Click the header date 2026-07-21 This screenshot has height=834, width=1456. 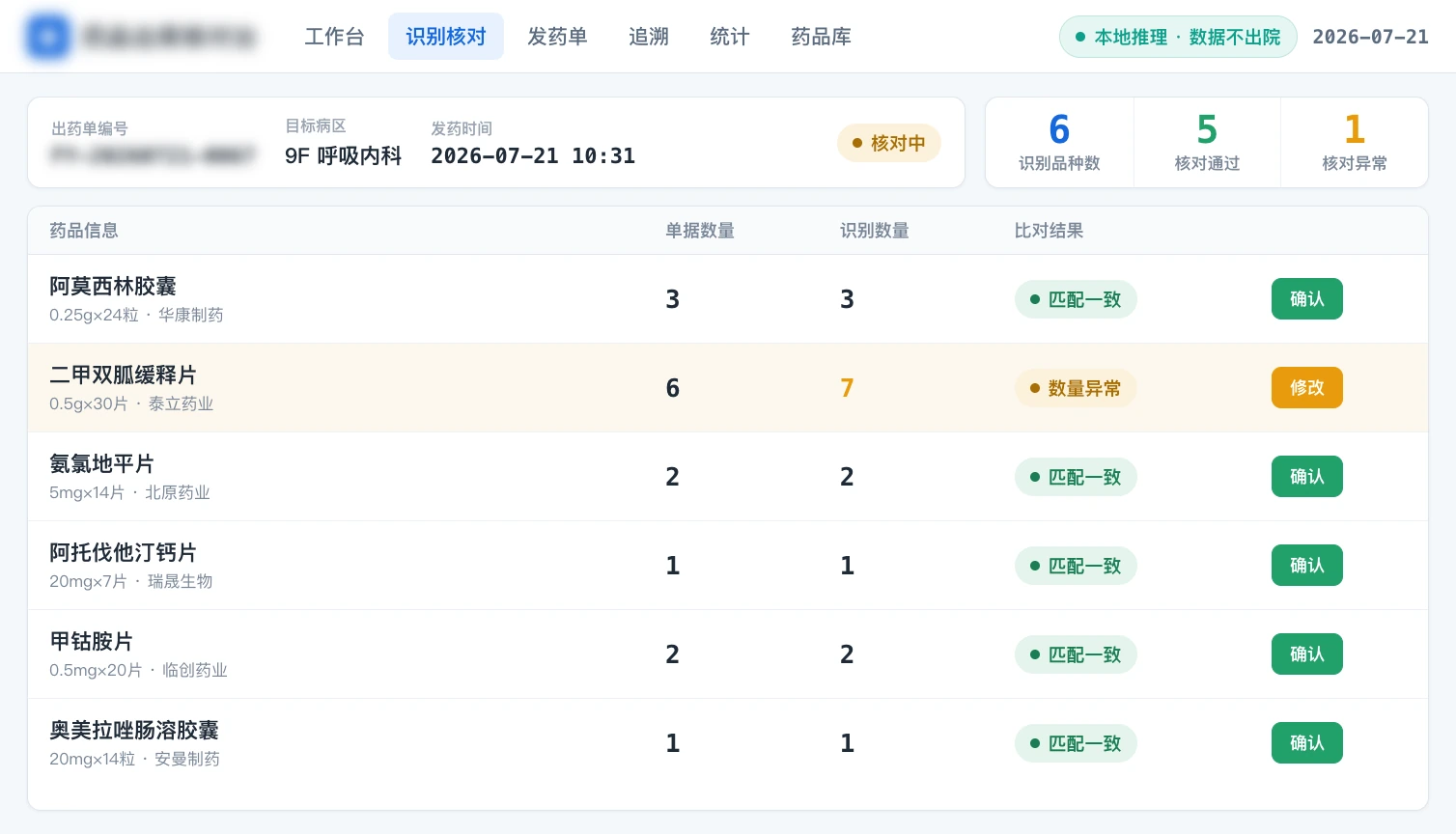click(1370, 37)
